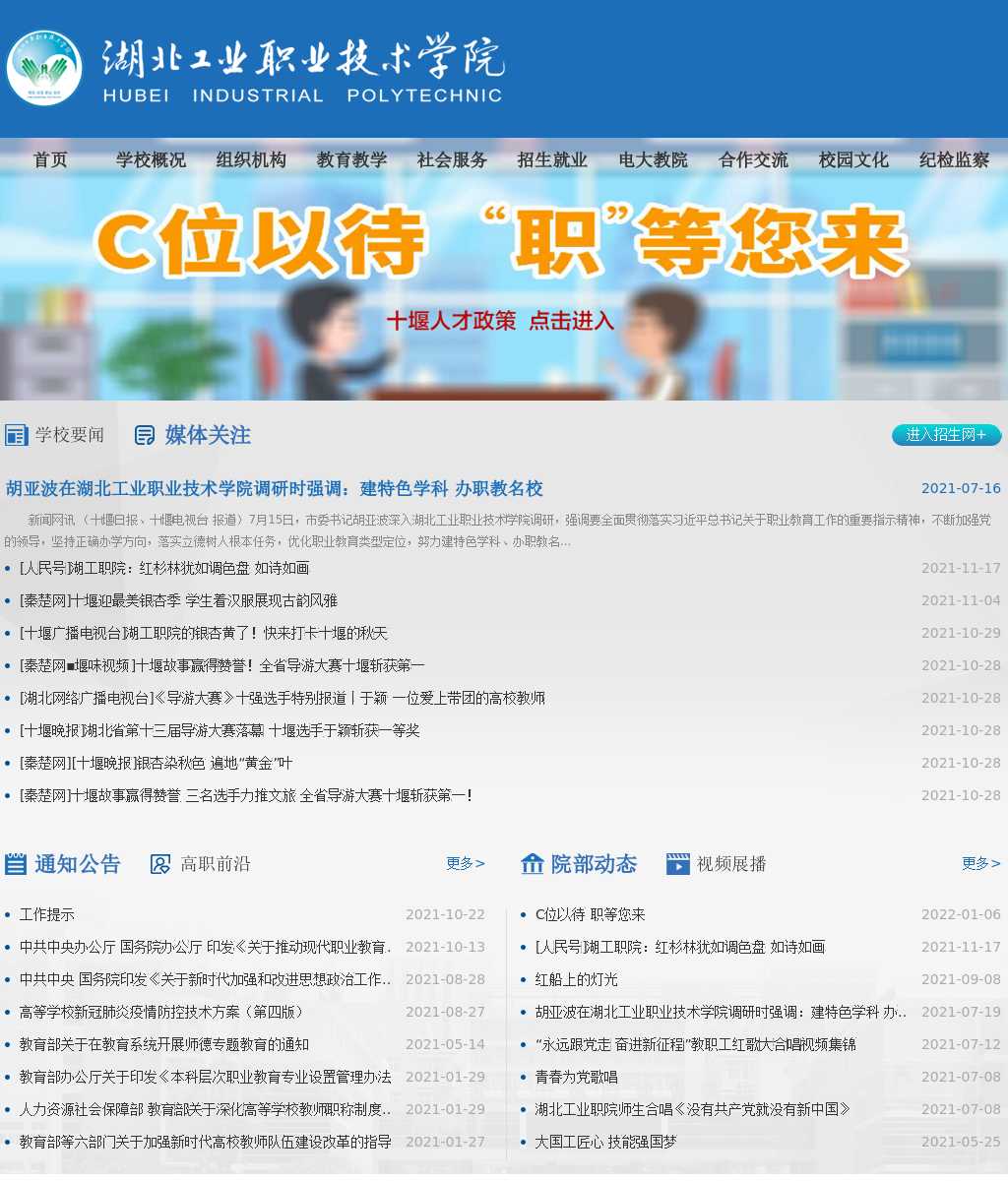Click 更多> in the 通知公告 section
This screenshot has height=1181, width=1008.
tap(466, 863)
